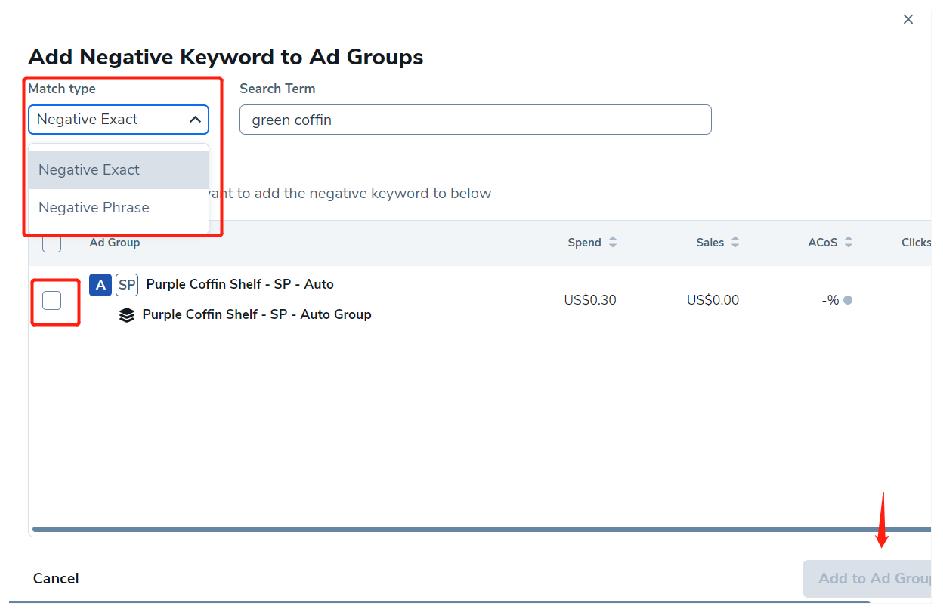Click the Ad Group column header

(x=115, y=242)
